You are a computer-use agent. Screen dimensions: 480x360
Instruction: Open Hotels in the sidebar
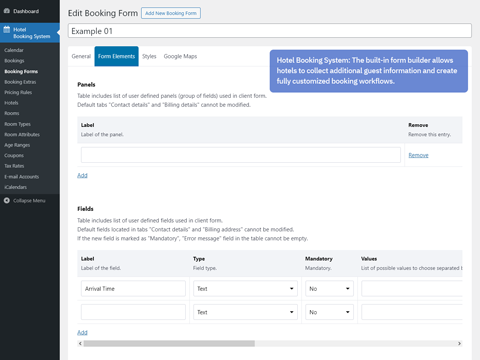tap(11, 103)
